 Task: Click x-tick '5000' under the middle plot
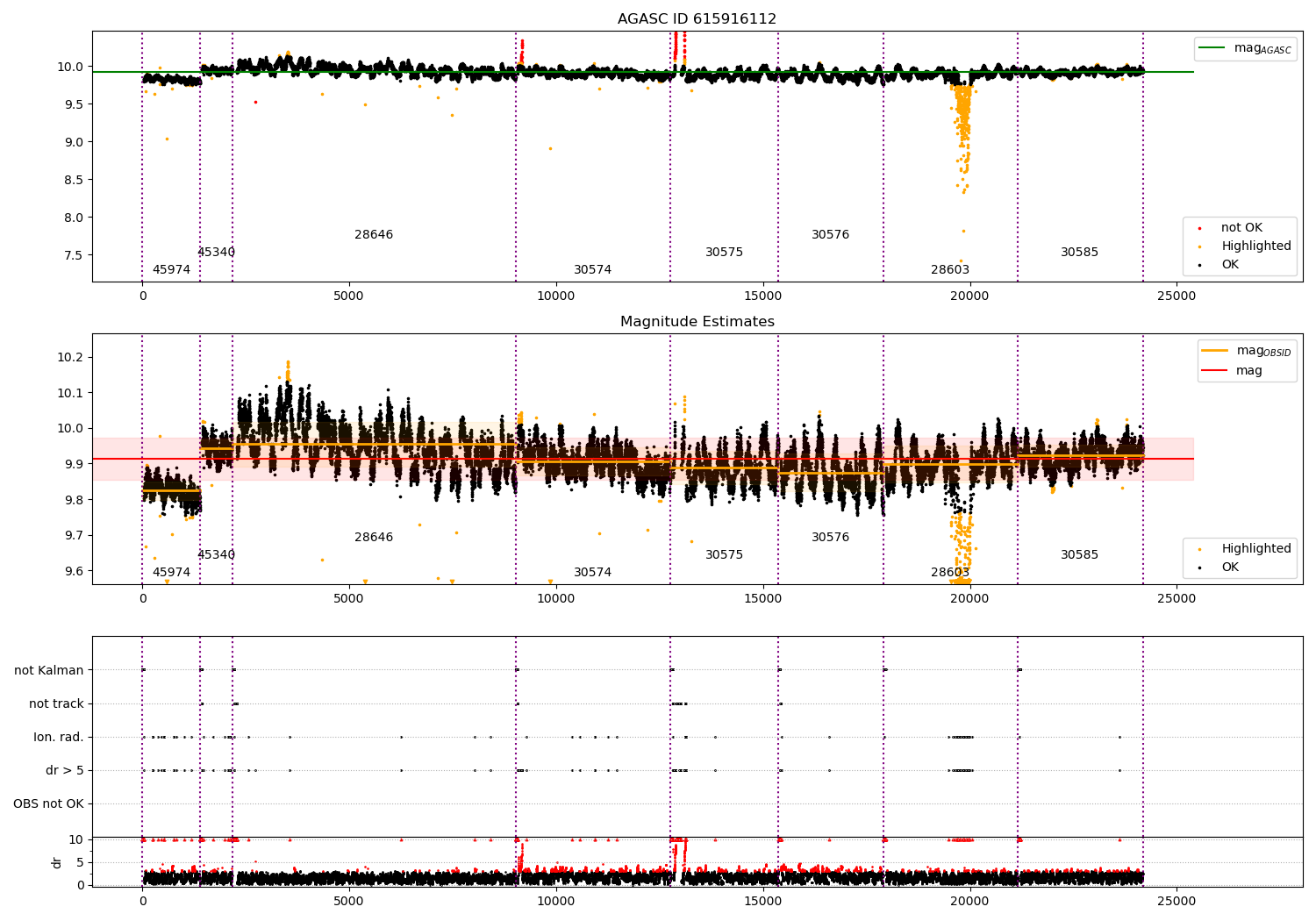point(349,599)
